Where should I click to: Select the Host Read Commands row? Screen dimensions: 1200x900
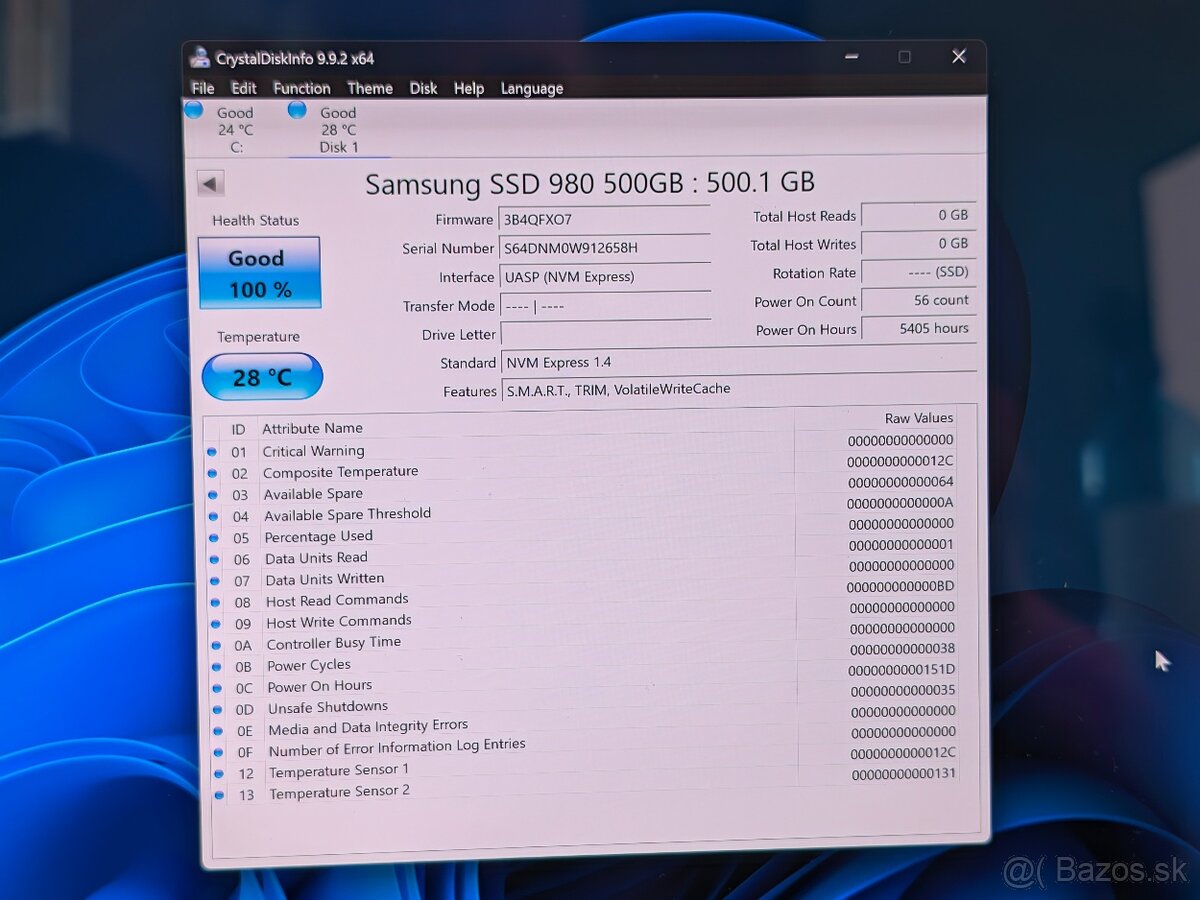(584, 594)
